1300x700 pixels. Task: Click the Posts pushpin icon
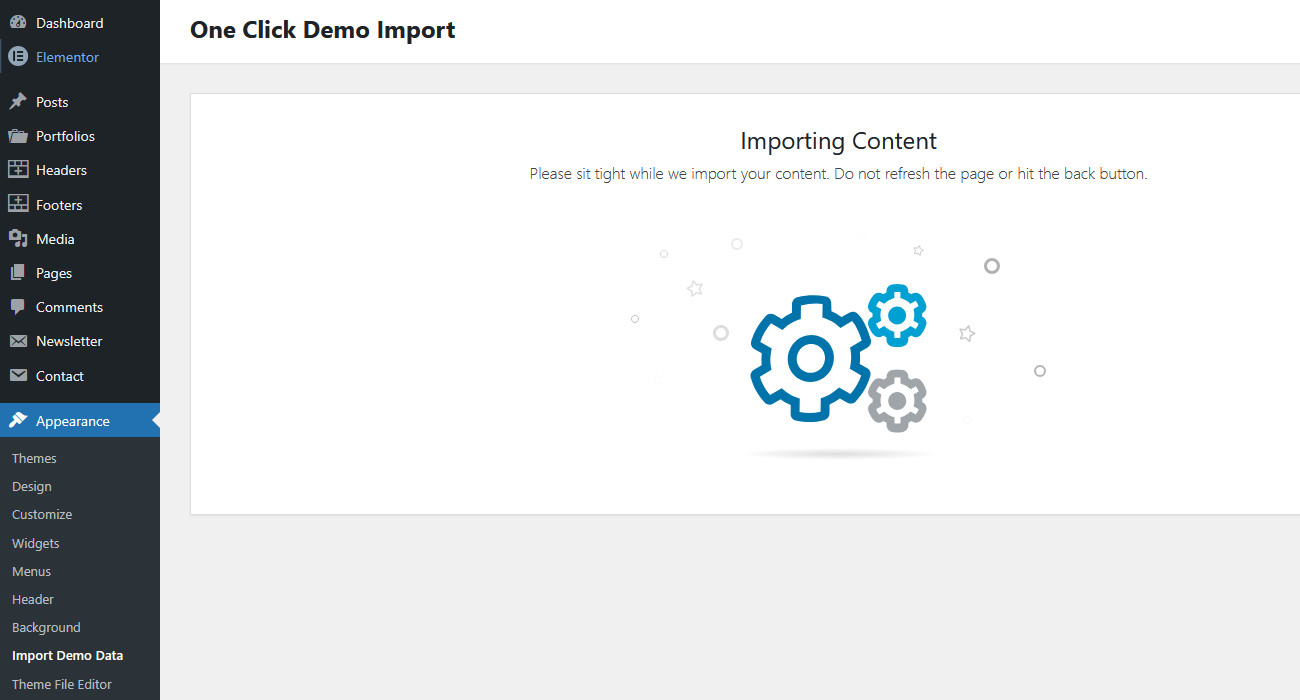click(x=17, y=101)
